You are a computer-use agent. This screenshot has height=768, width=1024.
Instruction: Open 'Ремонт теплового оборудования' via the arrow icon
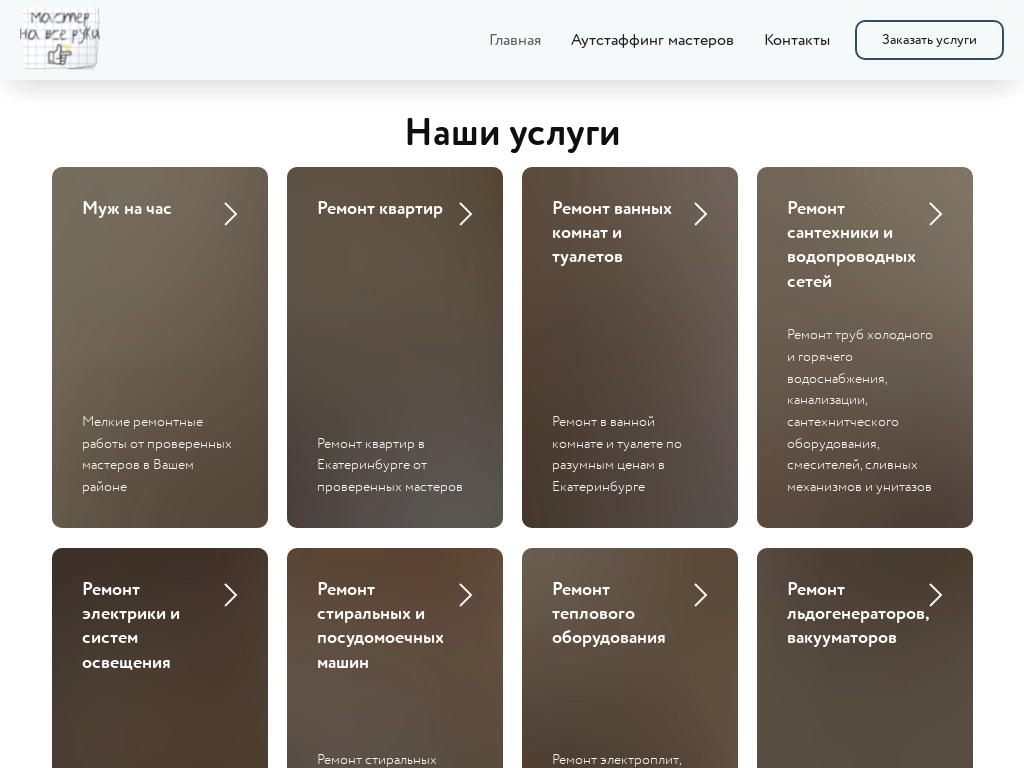tap(701, 595)
